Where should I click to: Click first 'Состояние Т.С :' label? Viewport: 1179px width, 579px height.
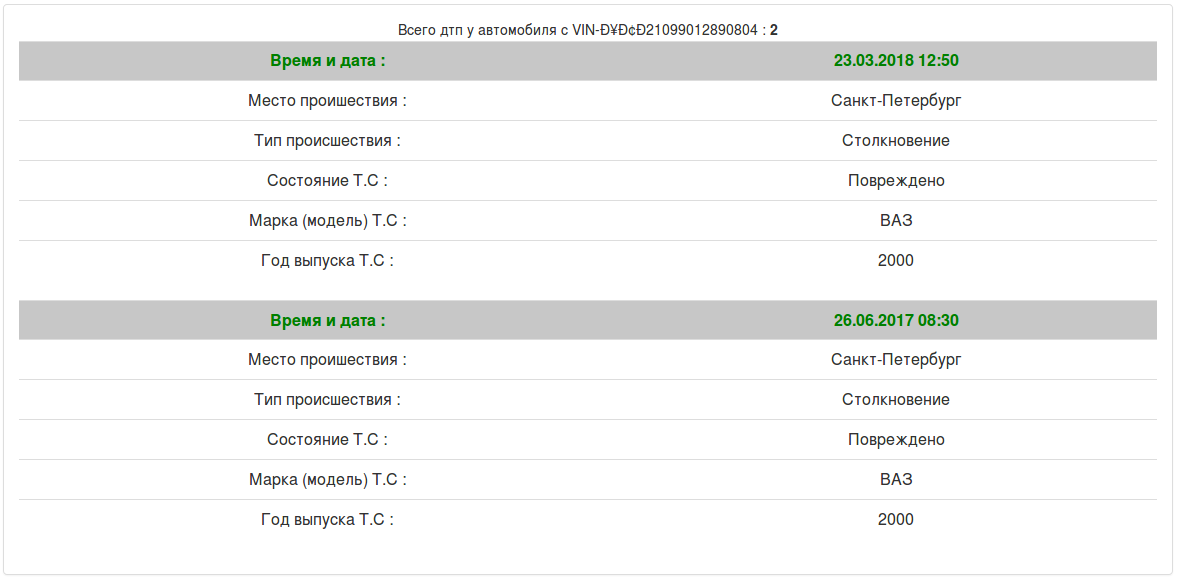[328, 180]
